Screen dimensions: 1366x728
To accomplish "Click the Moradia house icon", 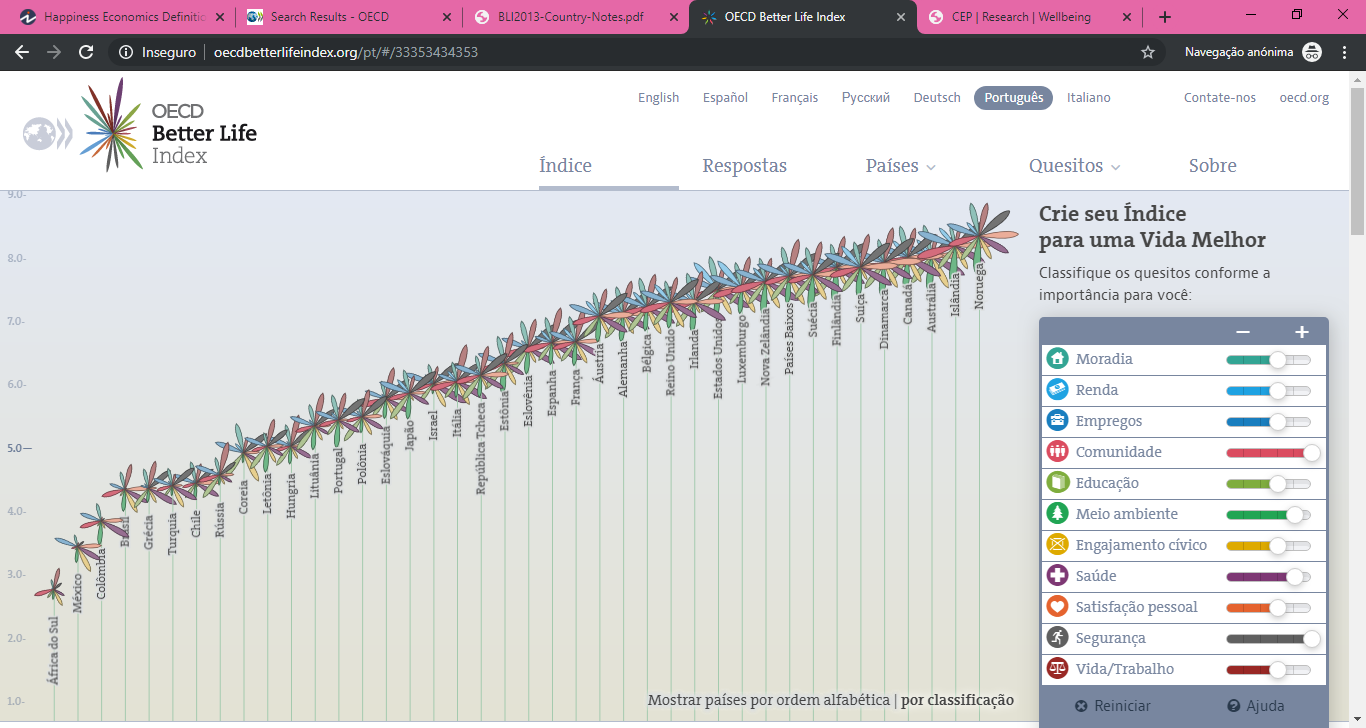I will 1057,359.
